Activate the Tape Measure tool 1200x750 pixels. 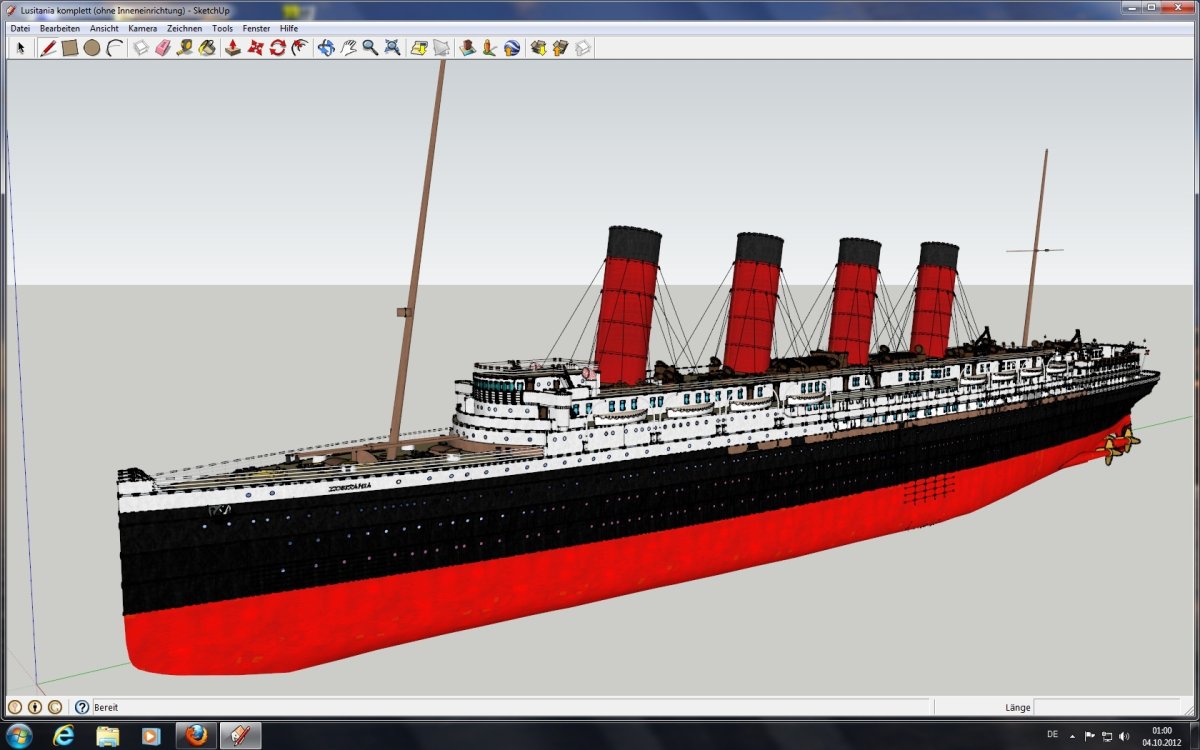(185, 48)
